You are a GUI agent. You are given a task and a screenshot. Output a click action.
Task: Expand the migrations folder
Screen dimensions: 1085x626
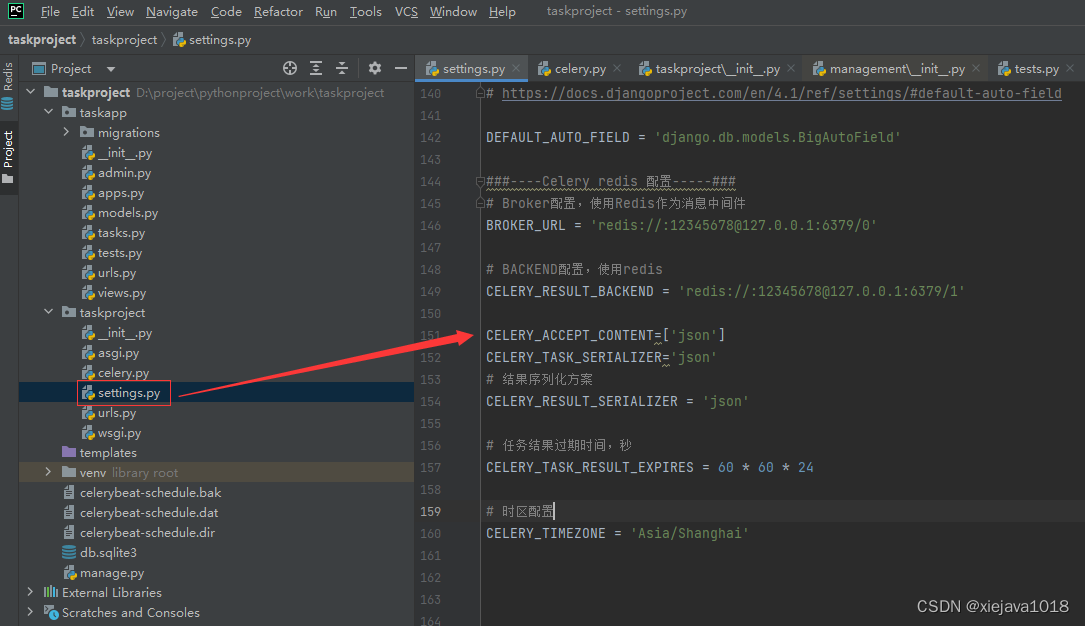pyautogui.click(x=66, y=132)
